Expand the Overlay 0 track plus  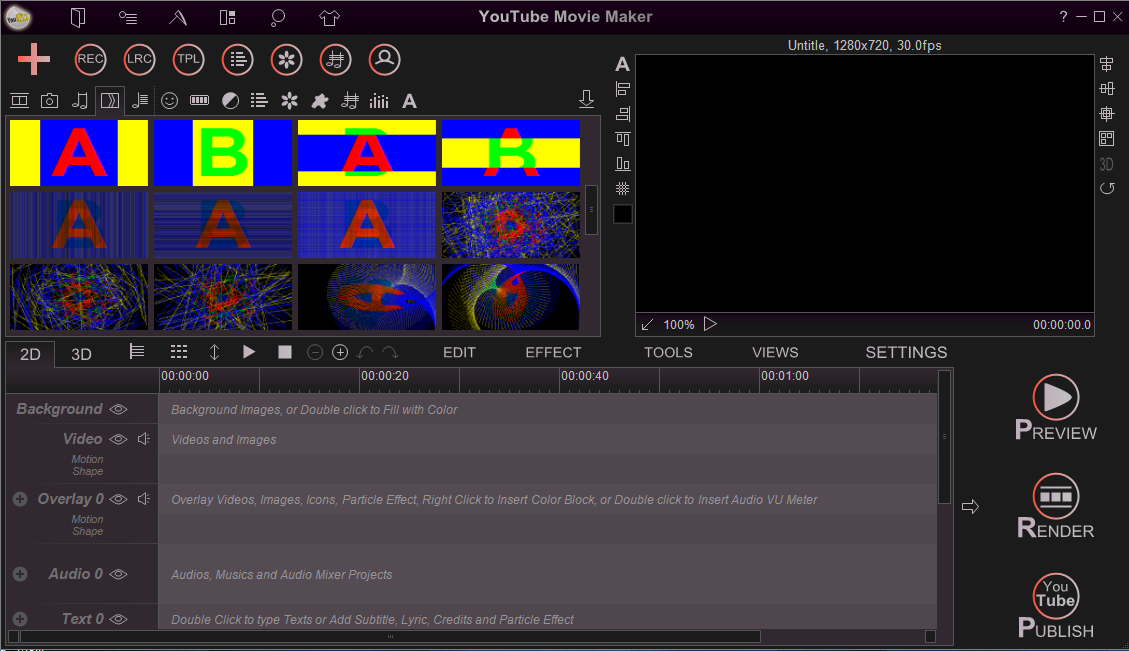coord(20,499)
